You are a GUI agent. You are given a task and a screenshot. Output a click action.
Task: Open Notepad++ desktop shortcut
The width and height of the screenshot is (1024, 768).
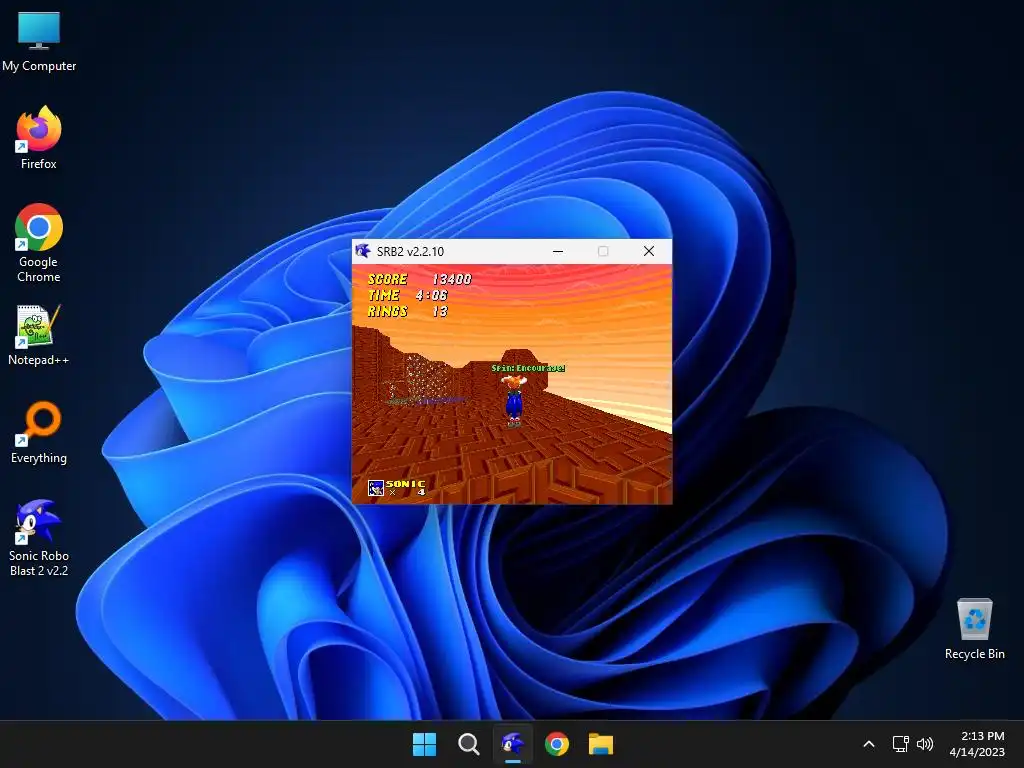(39, 335)
